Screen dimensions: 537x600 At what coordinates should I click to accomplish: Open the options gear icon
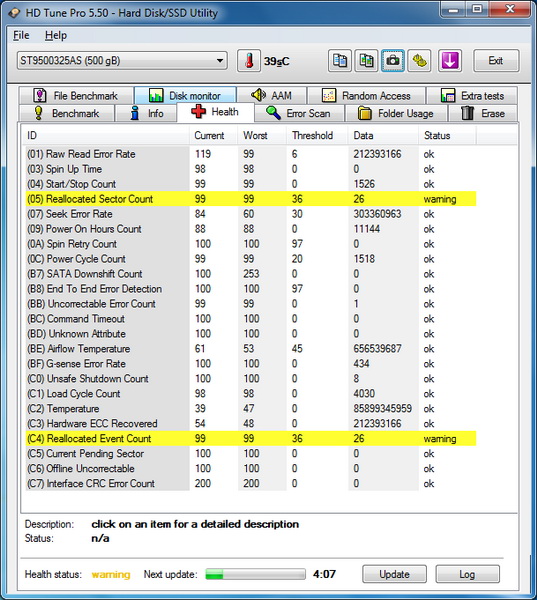coord(419,60)
